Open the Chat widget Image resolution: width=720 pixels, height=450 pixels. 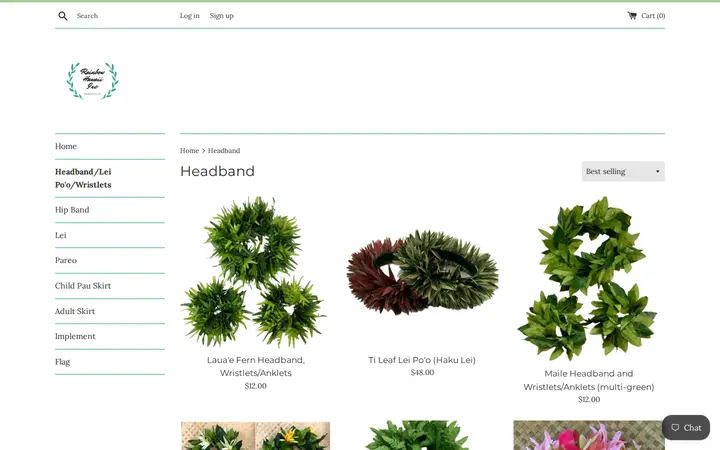(x=686, y=428)
